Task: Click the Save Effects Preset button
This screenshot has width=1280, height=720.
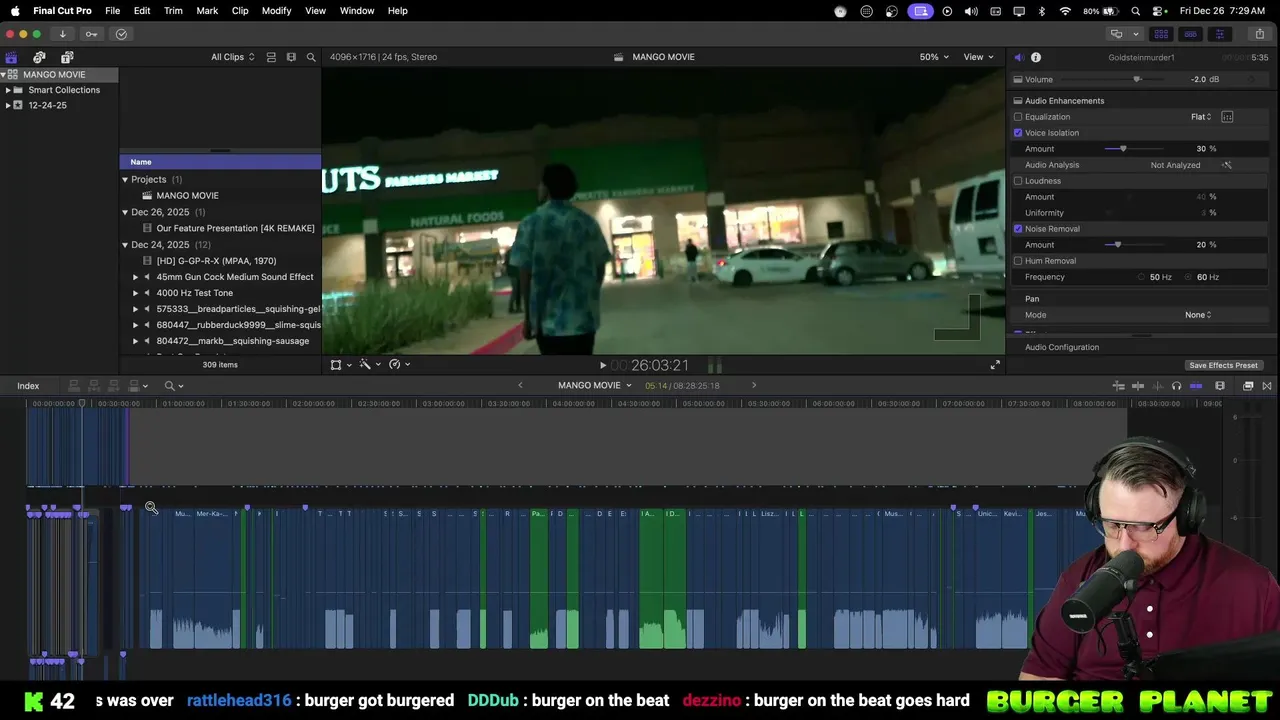Action: pyautogui.click(x=1223, y=365)
